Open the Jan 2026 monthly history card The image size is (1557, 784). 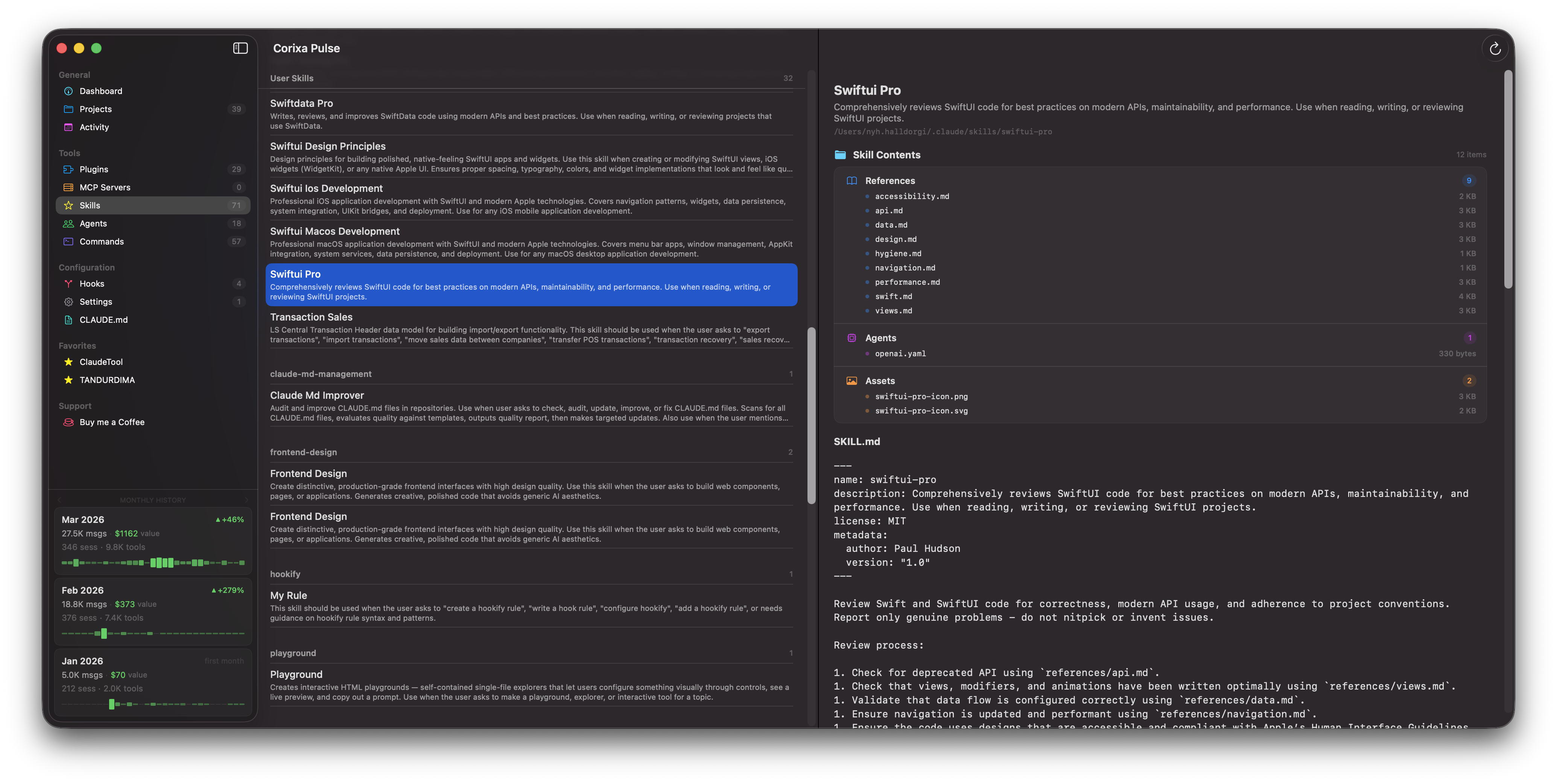[152, 682]
